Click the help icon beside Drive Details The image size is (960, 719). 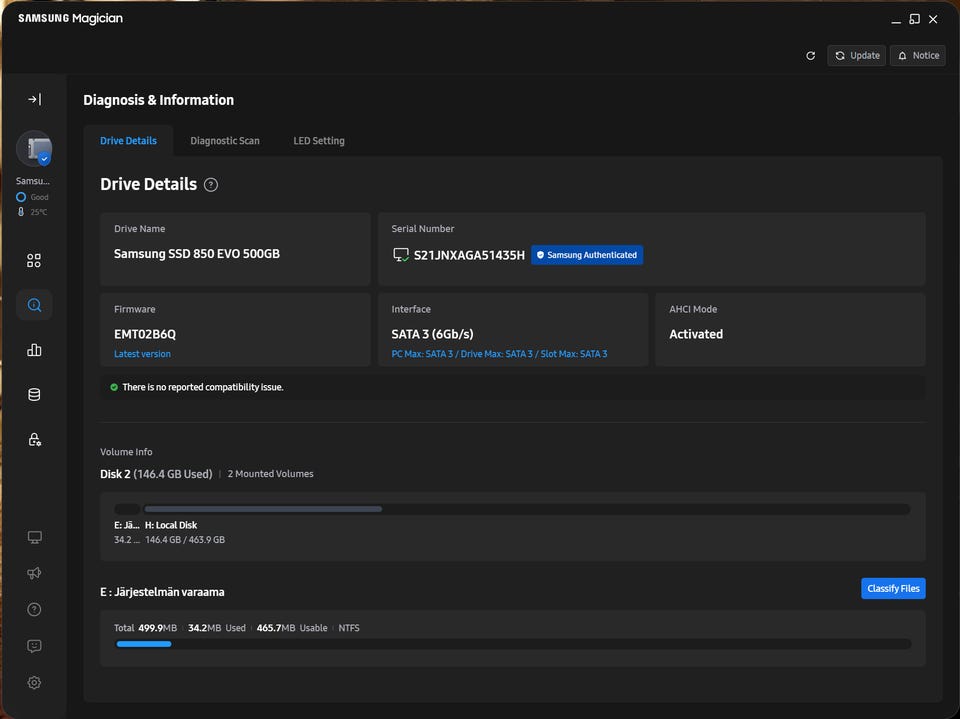211,185
